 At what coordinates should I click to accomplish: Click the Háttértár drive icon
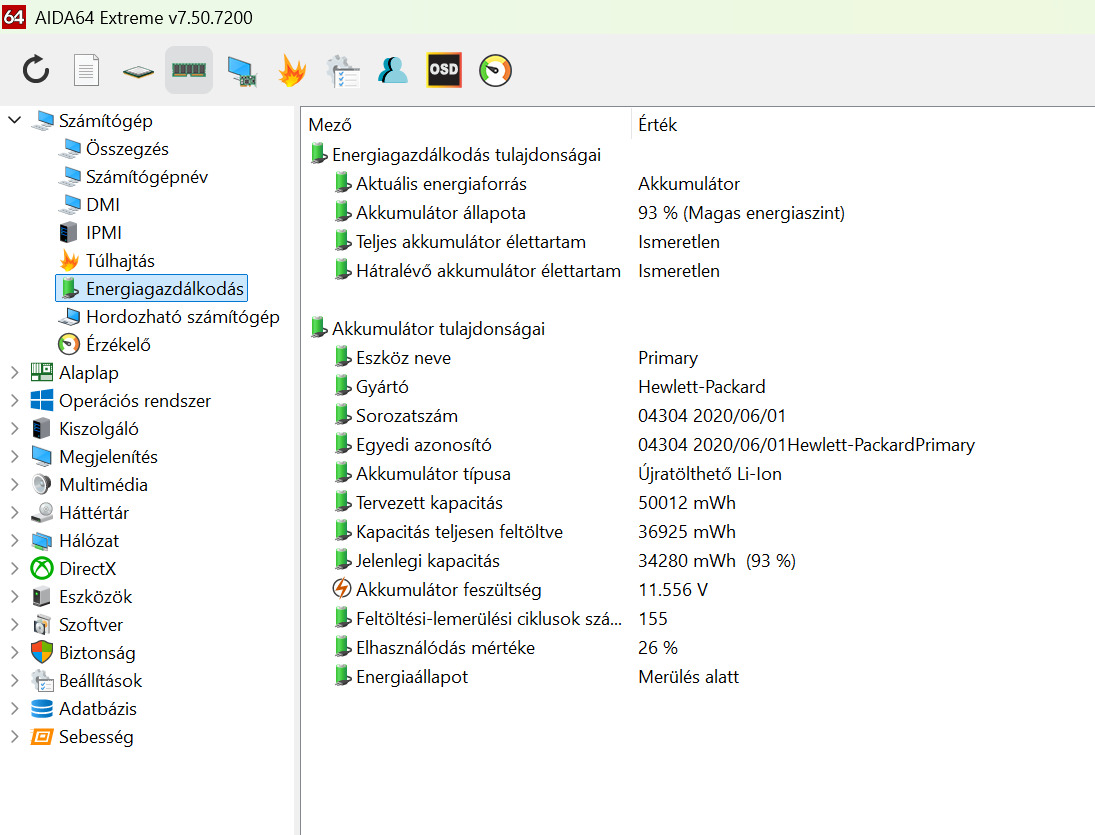click(42, 512)
